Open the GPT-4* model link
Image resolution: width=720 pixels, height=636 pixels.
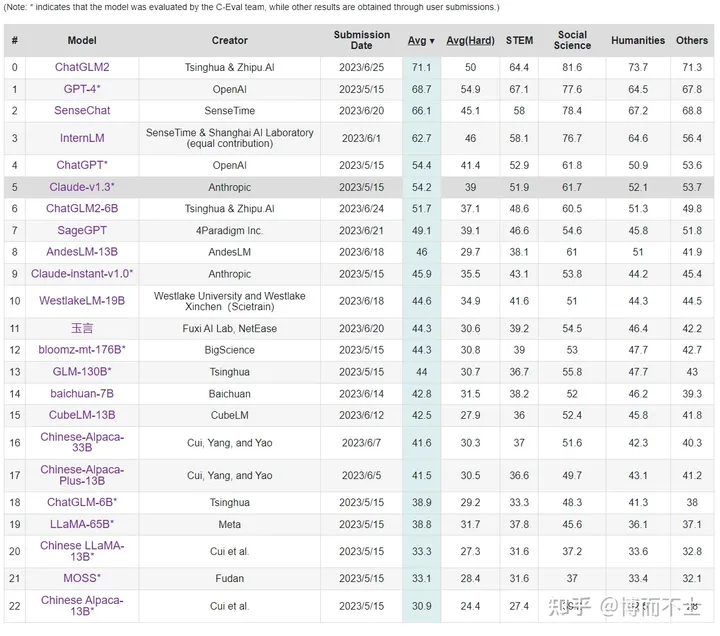click(x=82, y=89)
